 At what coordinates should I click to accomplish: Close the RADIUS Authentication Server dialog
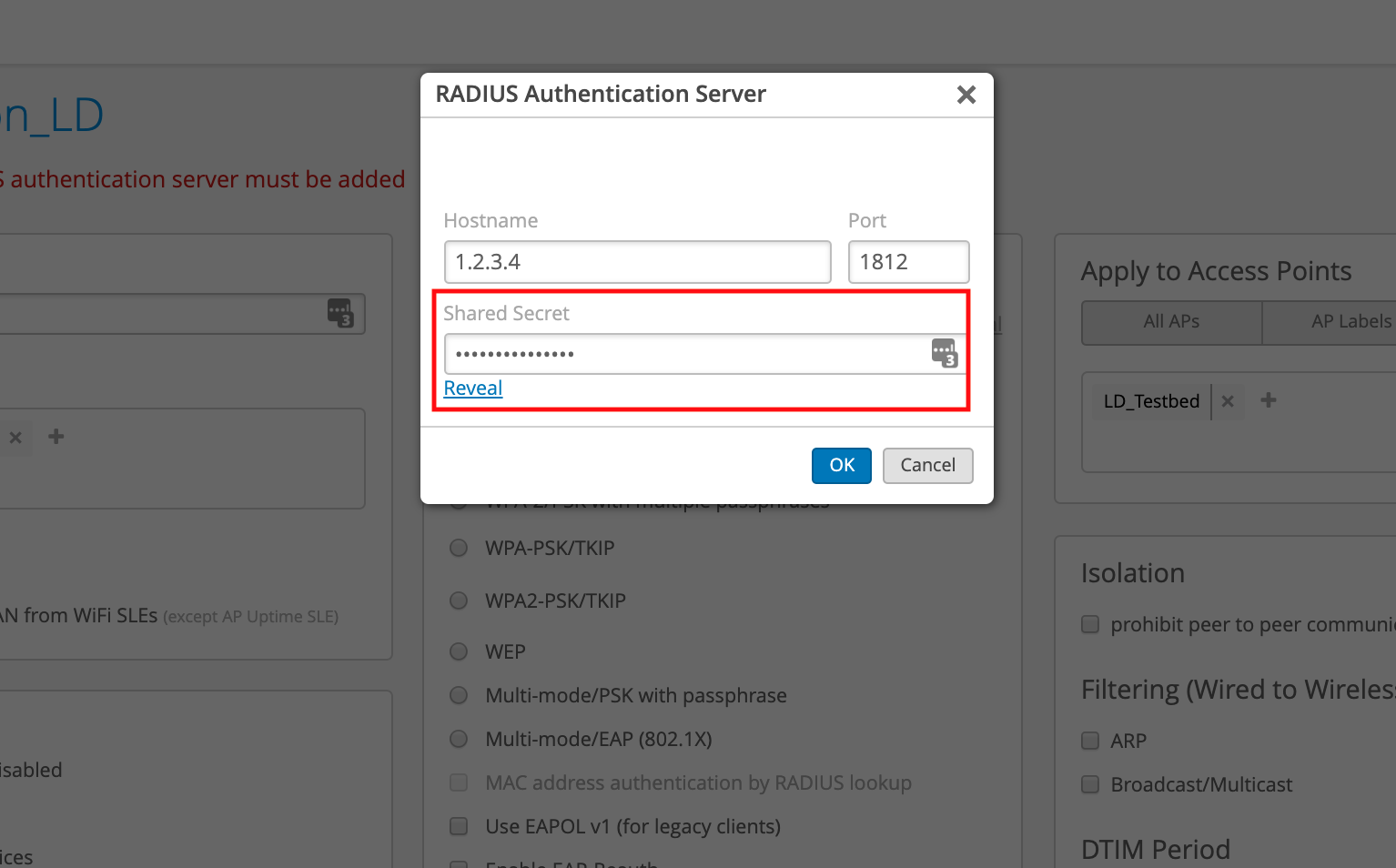[966, 95]
